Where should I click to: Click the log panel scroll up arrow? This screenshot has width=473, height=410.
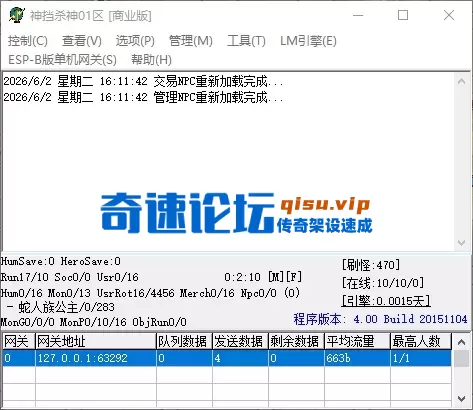[x=462, y=81]
